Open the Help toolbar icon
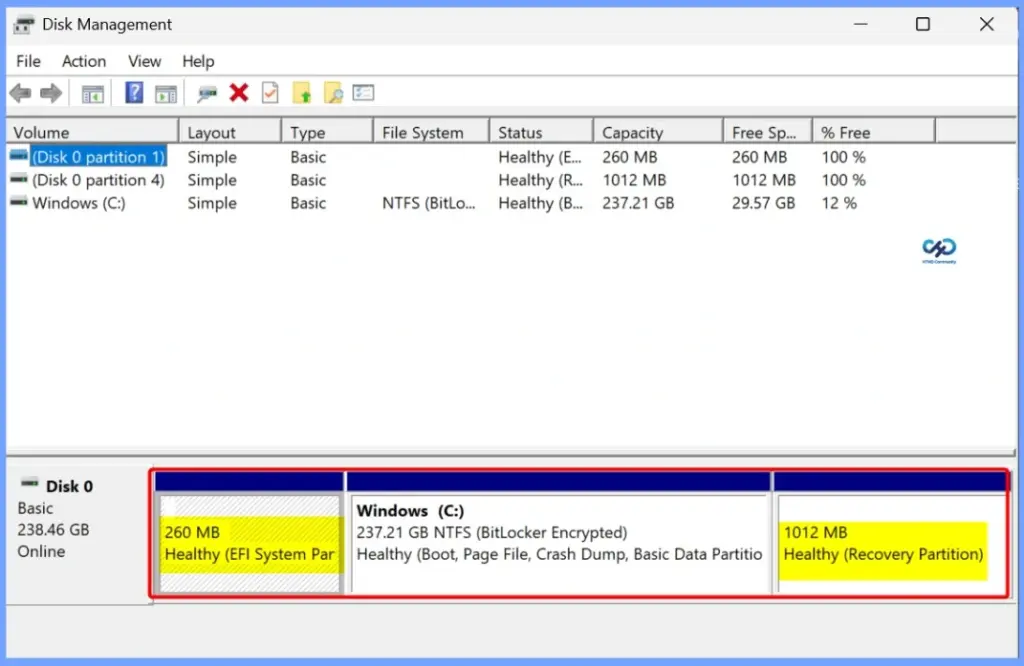This screenshot has width=1024, height=666. click(134, 93)
